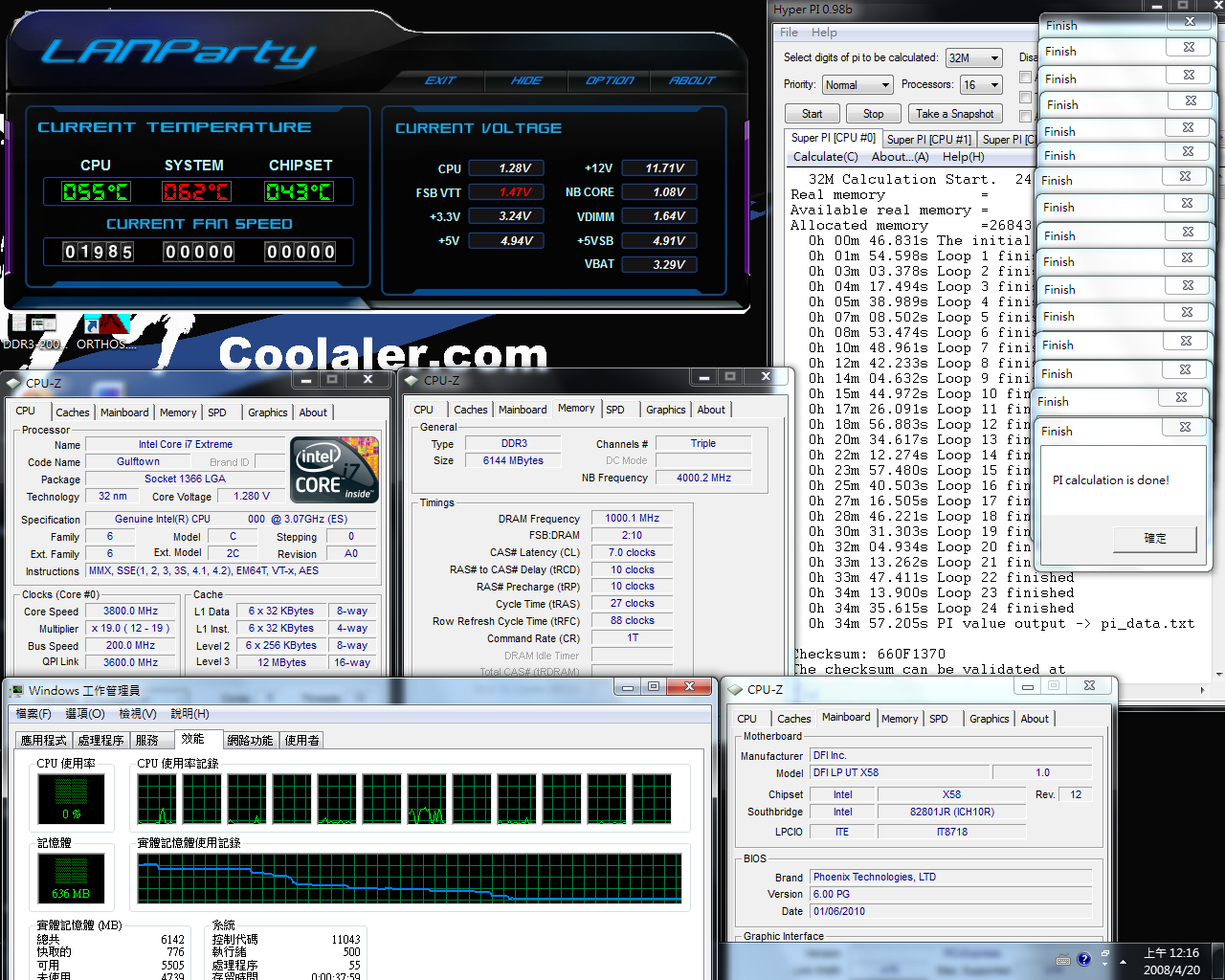Click title icon of CPU-Z Processor window
The image size is (1225, 980).
pos(12,383)
